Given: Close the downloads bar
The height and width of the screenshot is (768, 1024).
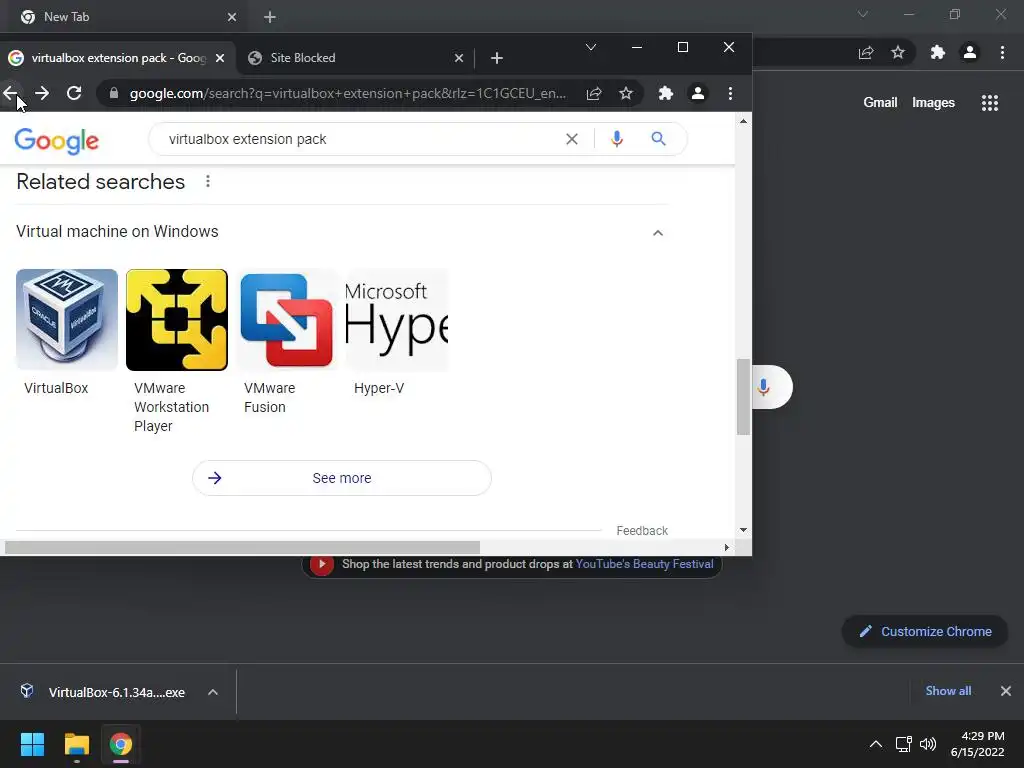Looking at the screenshot, I should coord(1006,691).
